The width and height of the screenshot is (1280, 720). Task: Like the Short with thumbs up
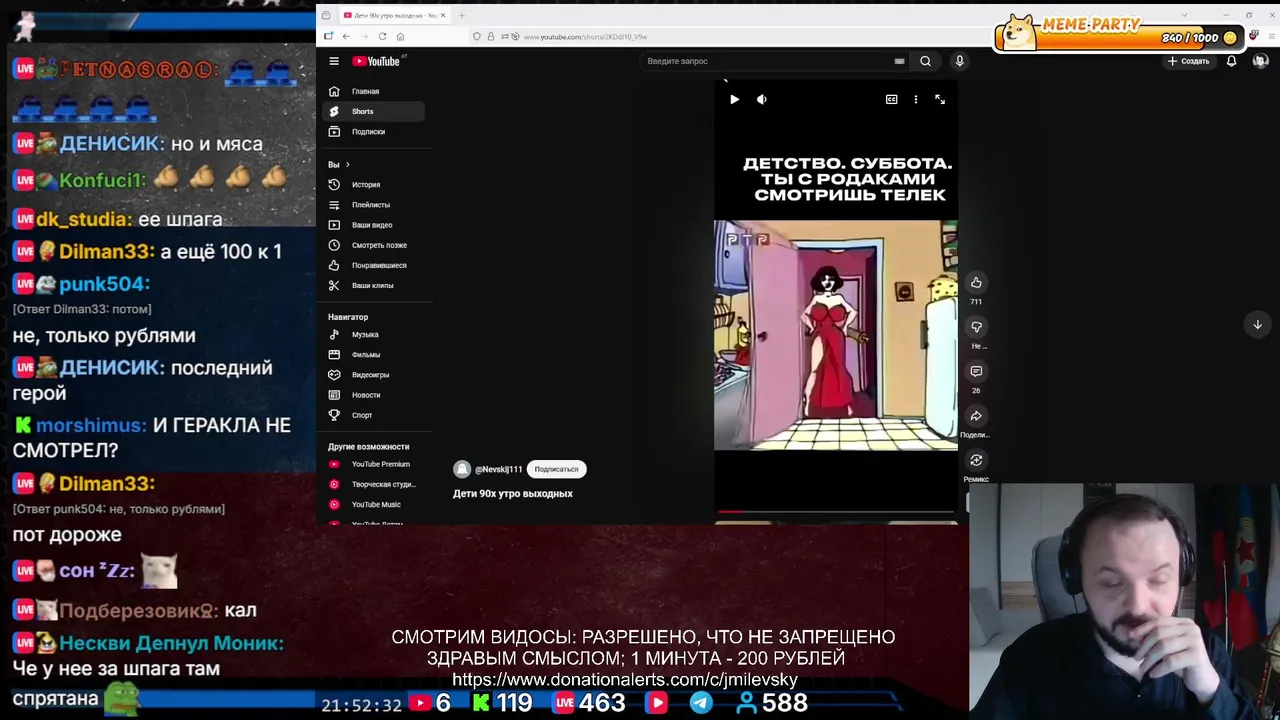[x=976, y=283]
